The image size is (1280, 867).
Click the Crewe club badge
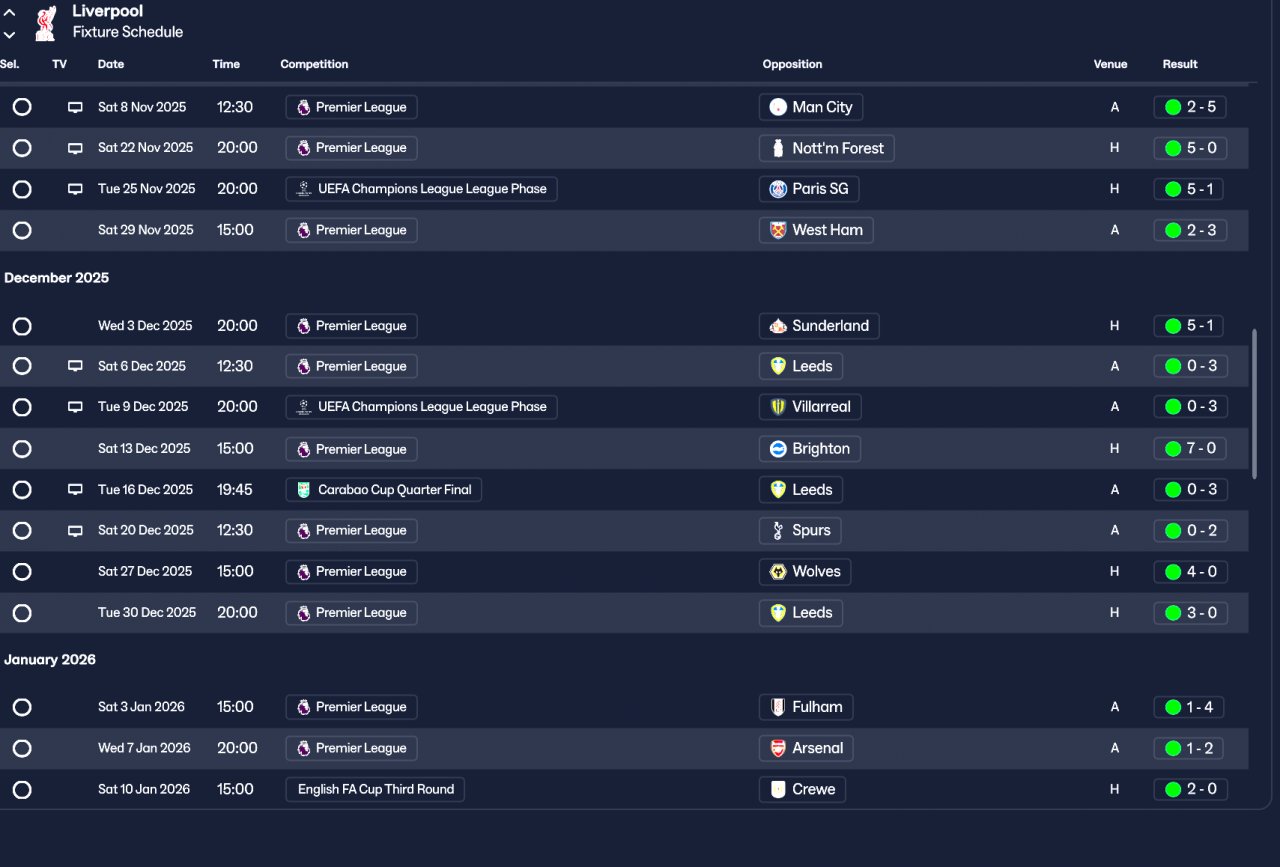tap(778, 789)
